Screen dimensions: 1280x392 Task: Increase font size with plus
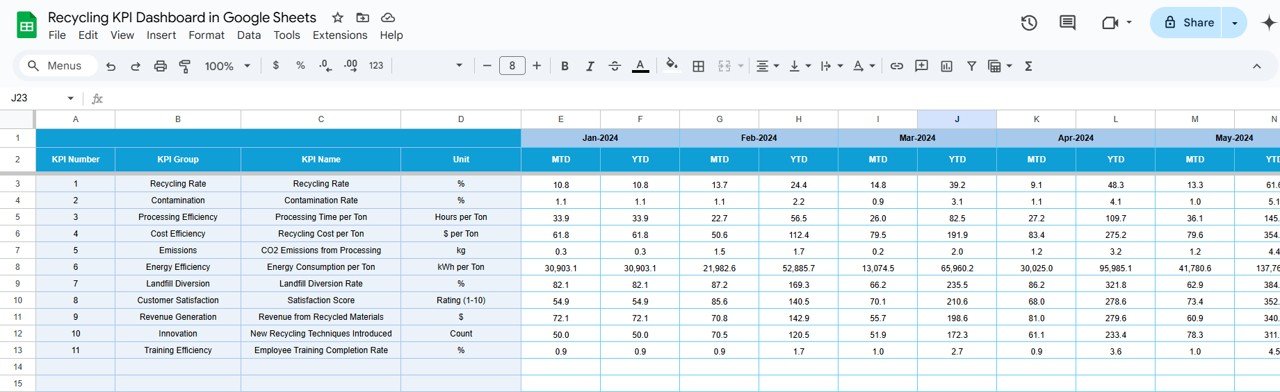click(x=537, y=66)
